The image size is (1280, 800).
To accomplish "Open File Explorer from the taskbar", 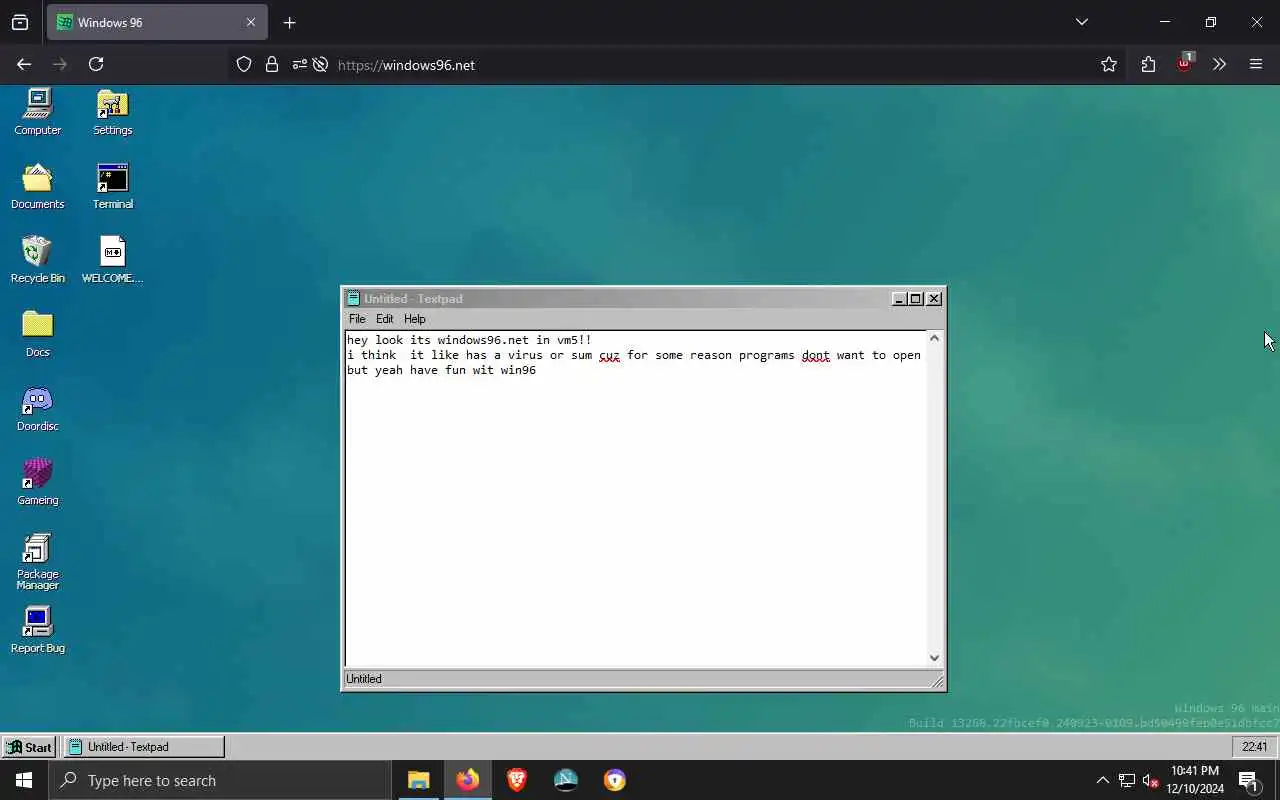I will 419,780.
